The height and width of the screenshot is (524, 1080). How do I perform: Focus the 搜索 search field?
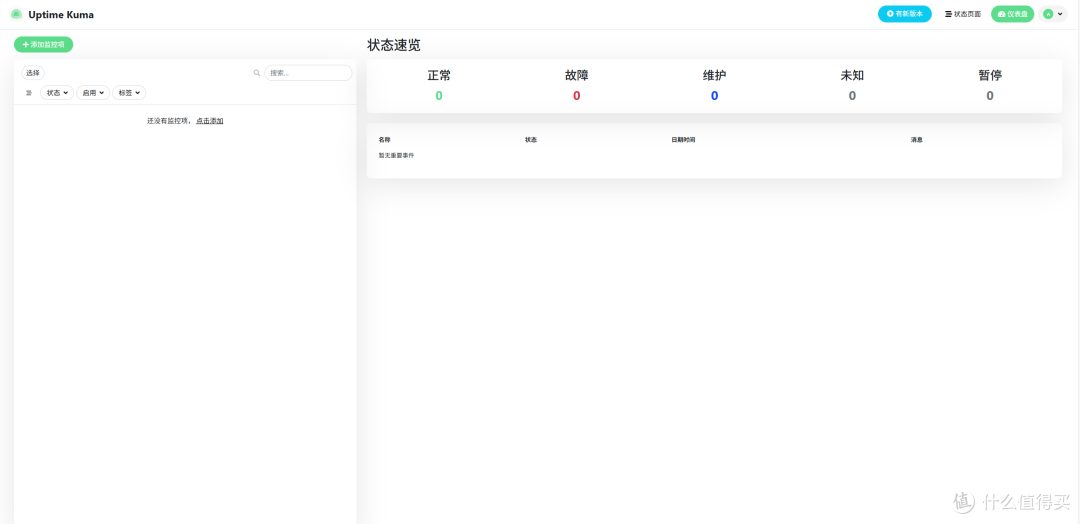[x=308, y=73]
